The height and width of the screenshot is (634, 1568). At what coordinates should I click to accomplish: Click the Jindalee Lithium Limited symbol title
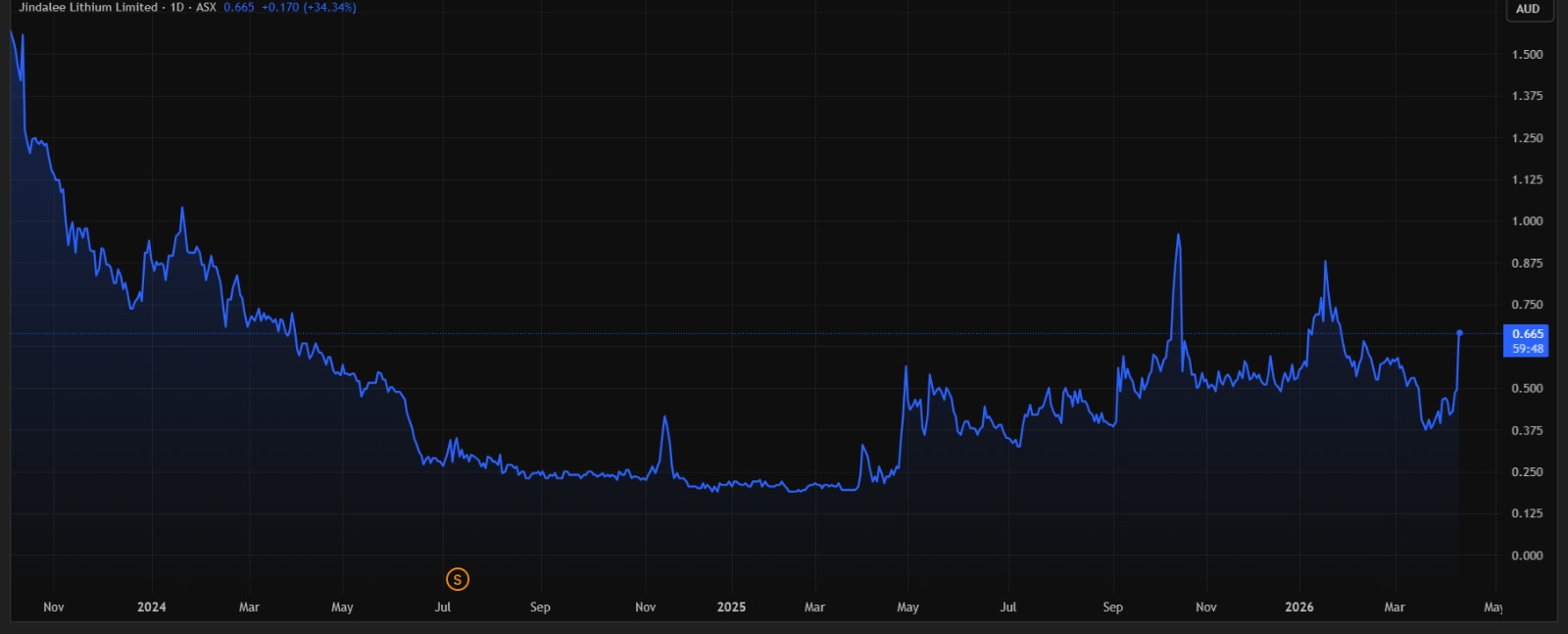click(x=88, y=7)
